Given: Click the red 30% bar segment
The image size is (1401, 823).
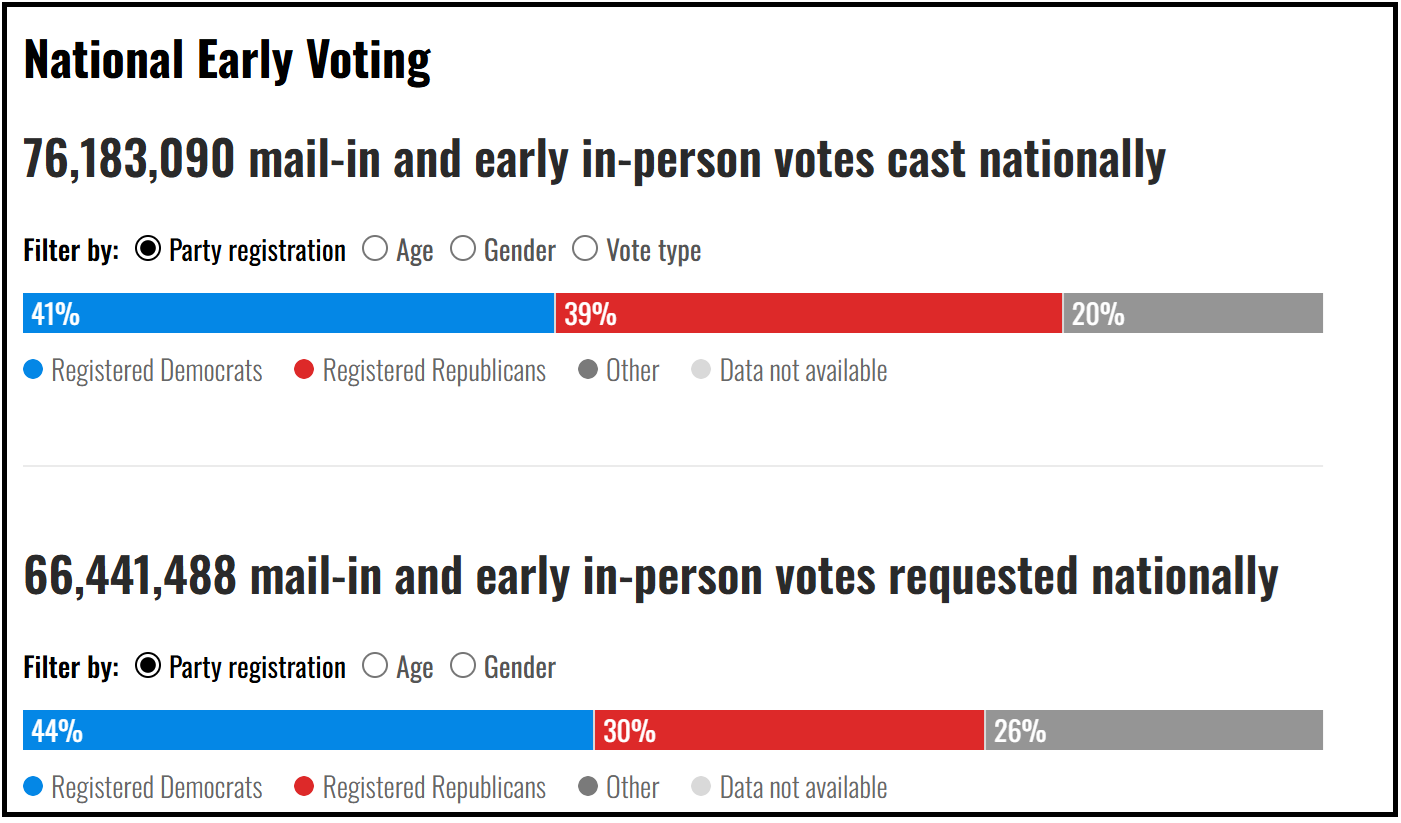Looking at the screenshot, I should (x=790, y=730).
